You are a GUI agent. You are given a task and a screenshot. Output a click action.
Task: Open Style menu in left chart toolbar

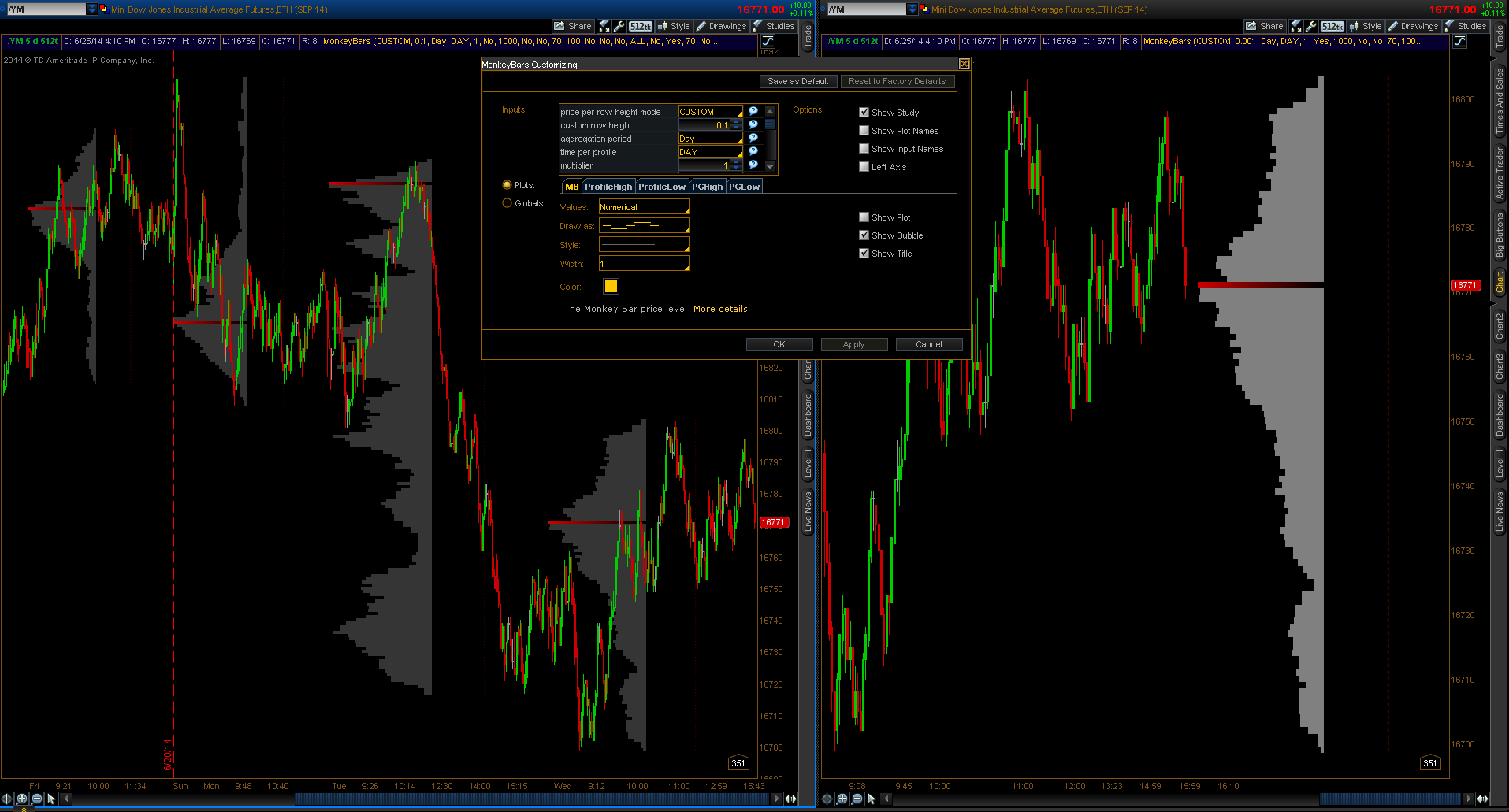tap(674, 26)
